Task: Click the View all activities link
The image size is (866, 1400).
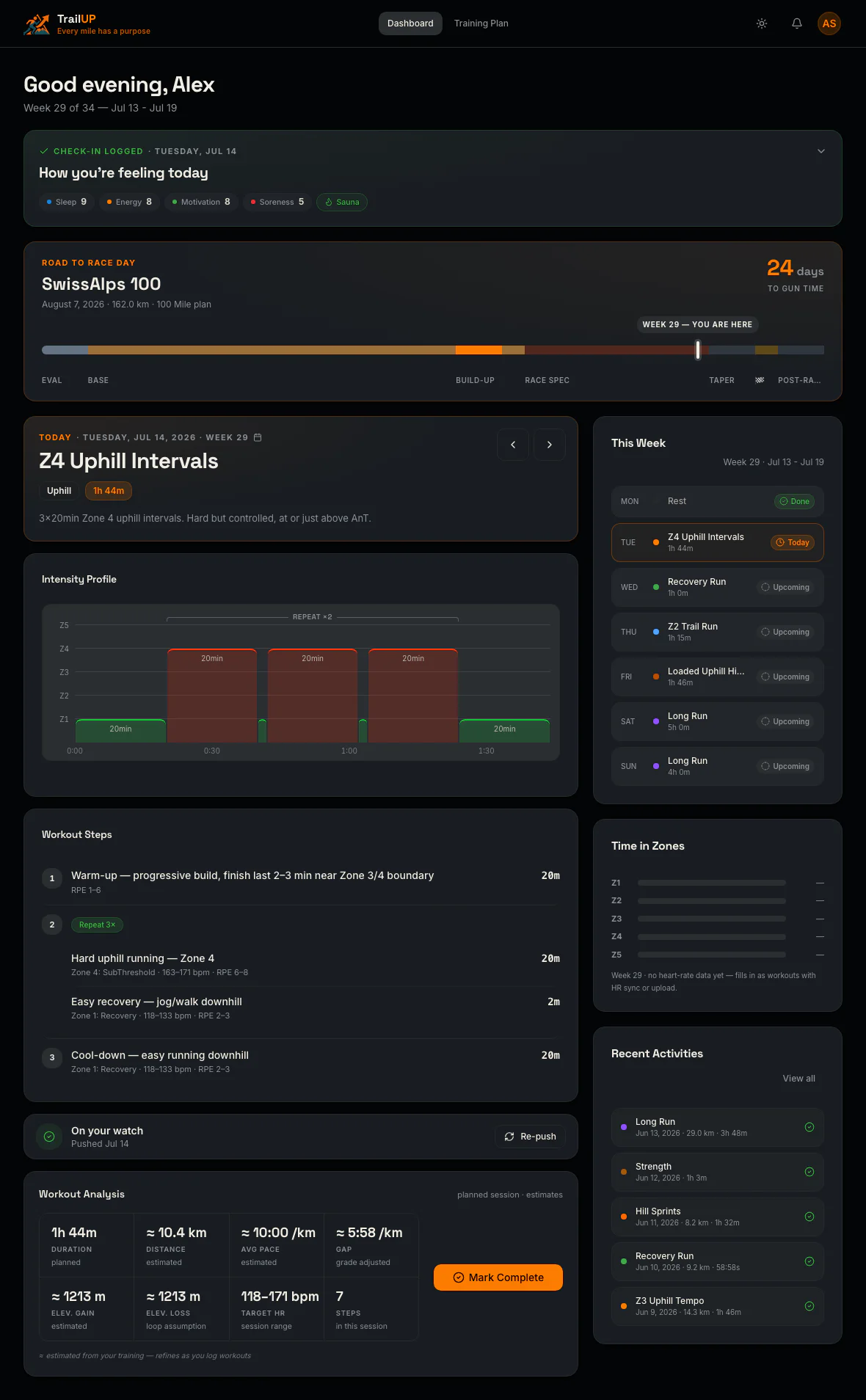Action: pyautogui.click(x=798, y=1079)
